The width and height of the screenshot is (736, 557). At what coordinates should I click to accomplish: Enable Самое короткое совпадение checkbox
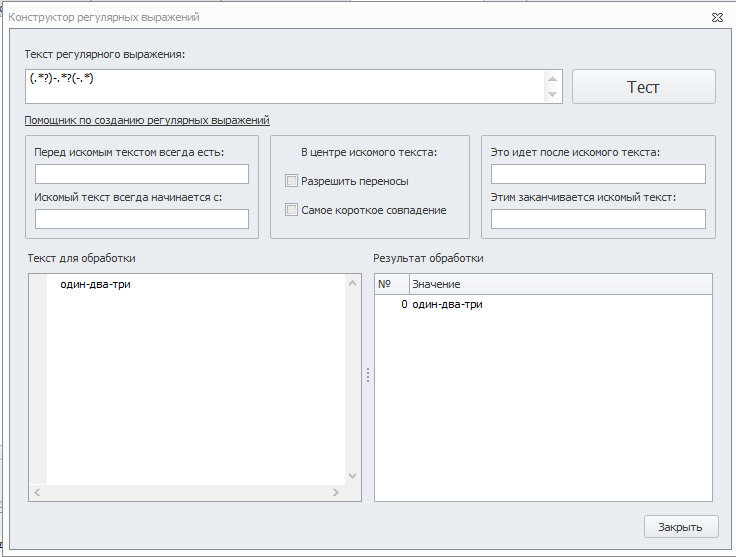[291, 210]
